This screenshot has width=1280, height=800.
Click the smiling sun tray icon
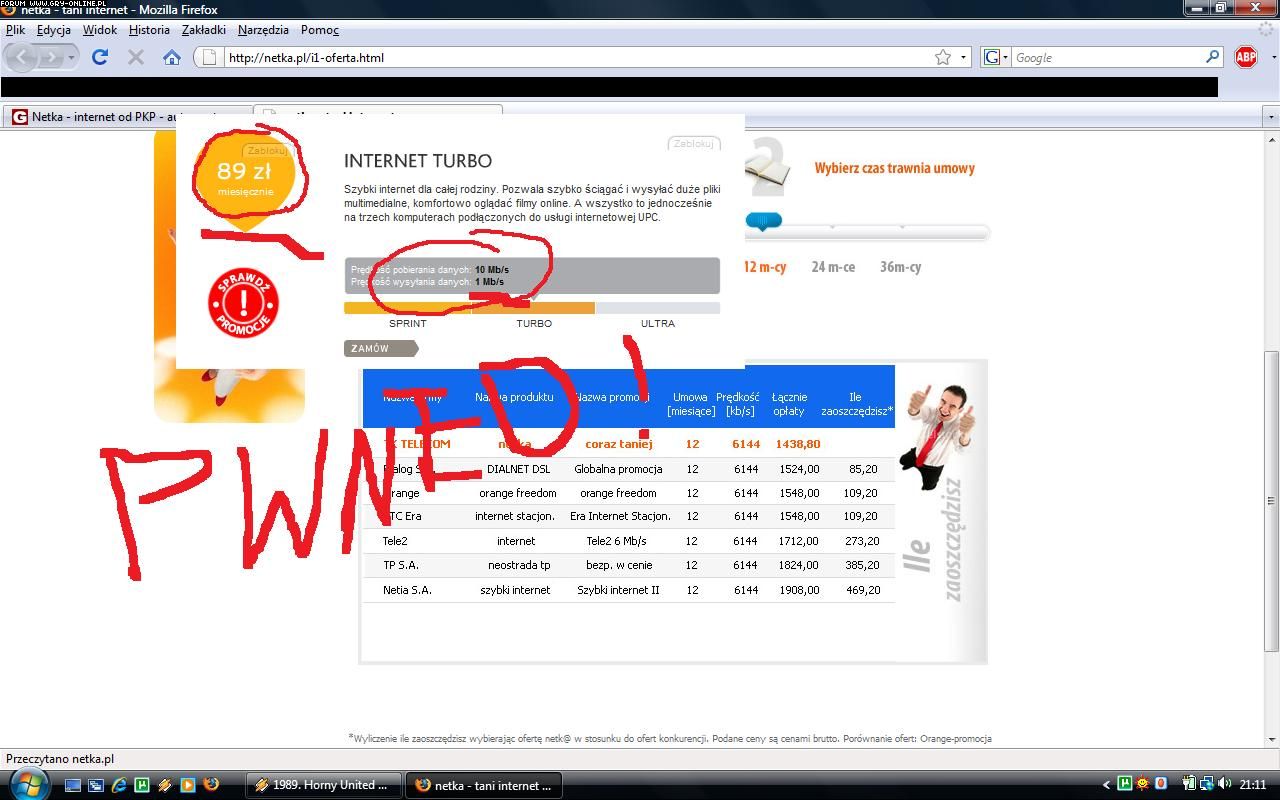[1142, 784]
